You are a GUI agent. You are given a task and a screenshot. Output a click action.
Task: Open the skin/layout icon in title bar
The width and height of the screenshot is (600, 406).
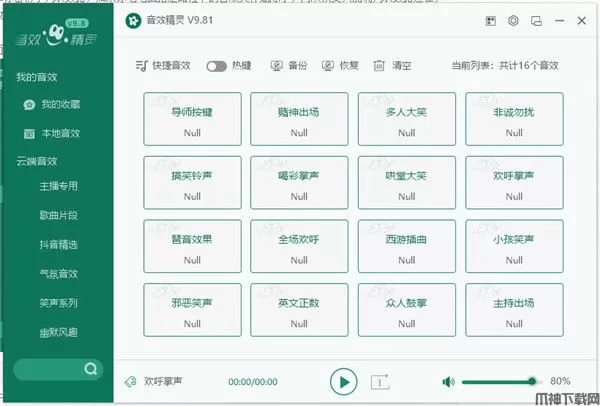pos(491,21)
